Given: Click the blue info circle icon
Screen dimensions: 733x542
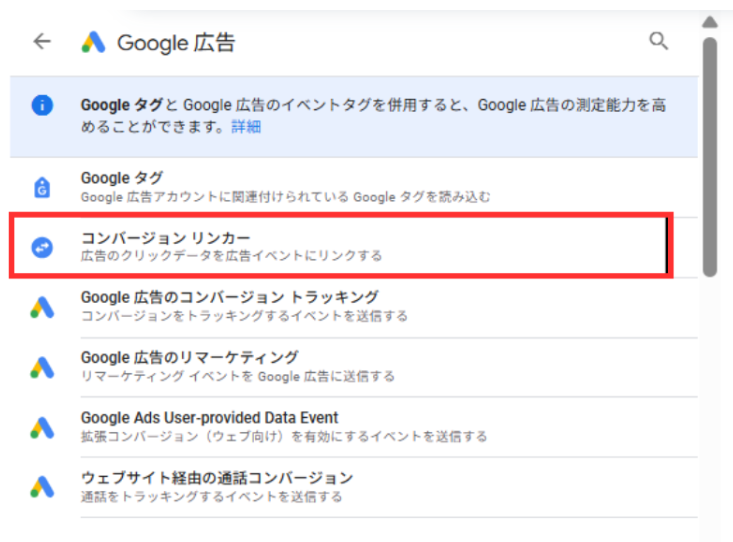Looking at the screenshot, I should [x=42, y=105].
